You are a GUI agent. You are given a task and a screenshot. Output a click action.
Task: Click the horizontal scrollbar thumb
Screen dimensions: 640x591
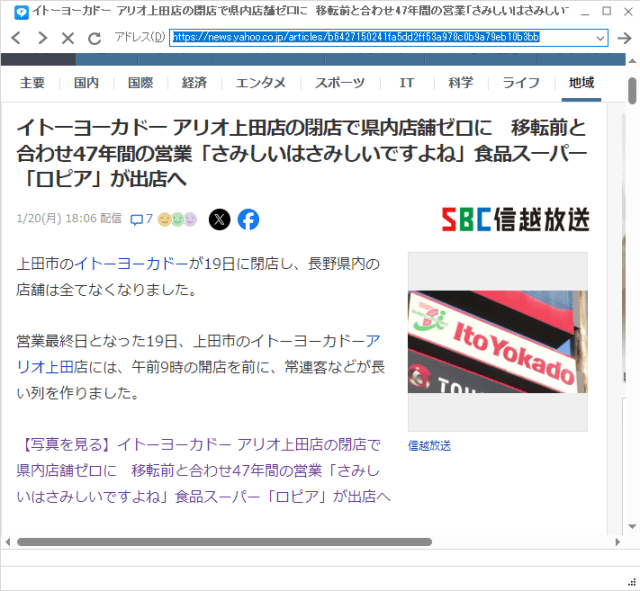pyautogui.click(x=224, y=542)
